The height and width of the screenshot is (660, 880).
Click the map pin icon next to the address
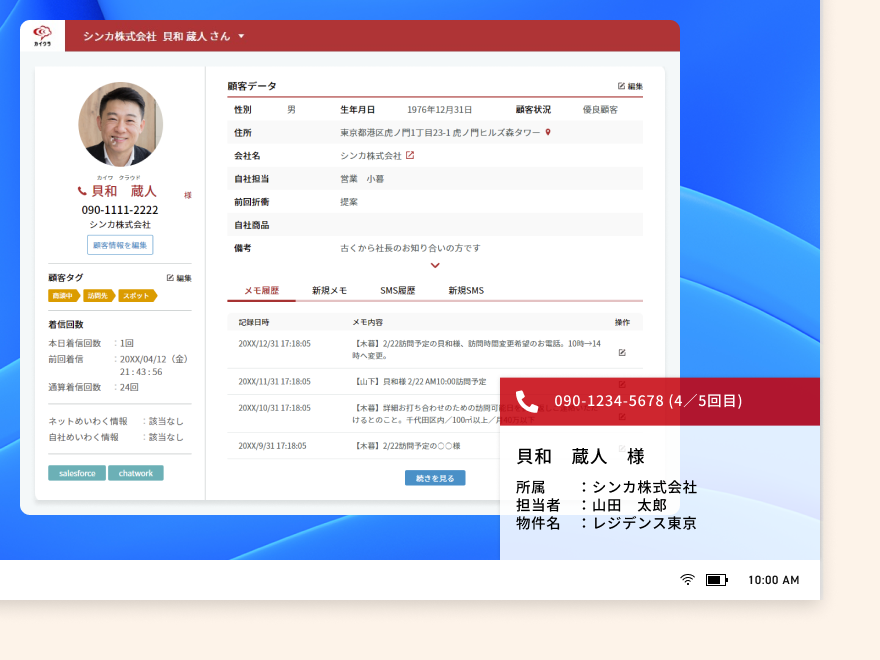click(548, 132)
